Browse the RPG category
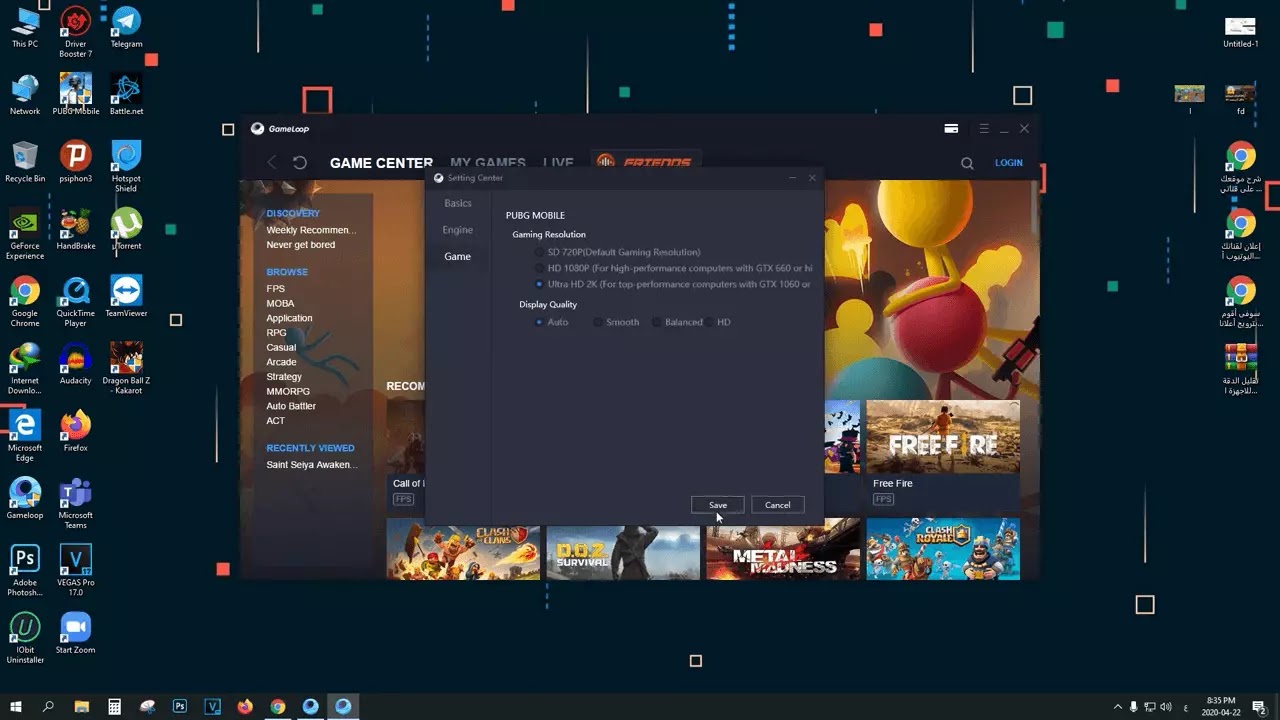 276,333
